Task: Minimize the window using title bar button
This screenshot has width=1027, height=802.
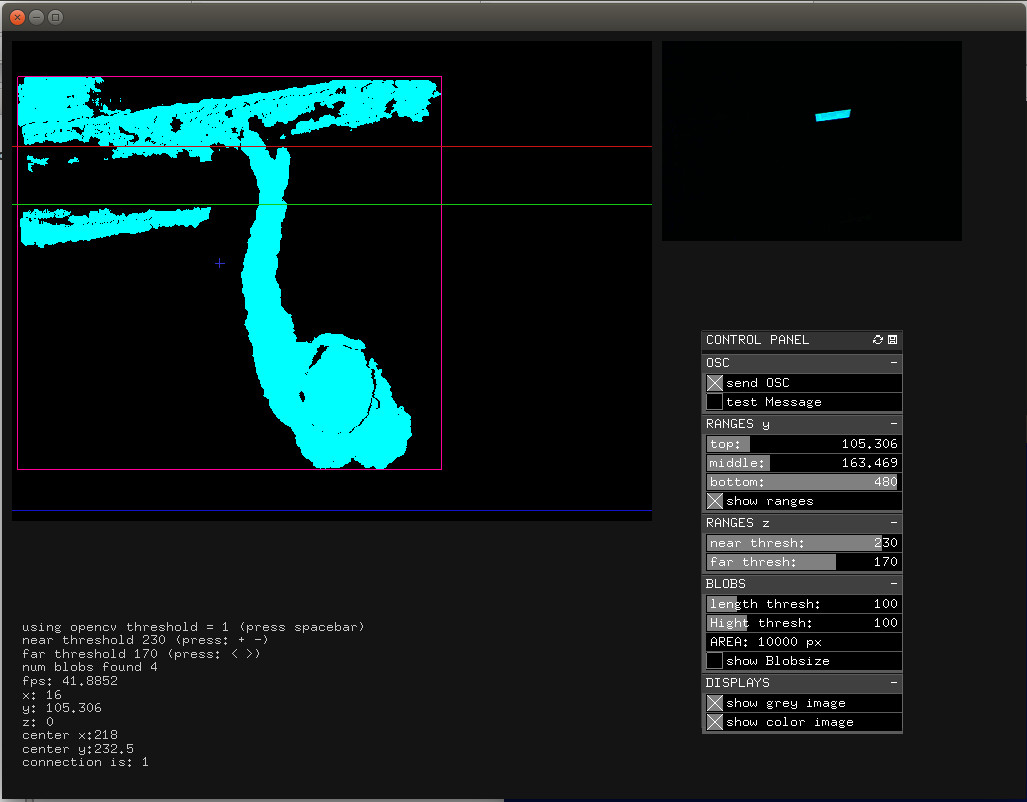Action: [36, 17]
